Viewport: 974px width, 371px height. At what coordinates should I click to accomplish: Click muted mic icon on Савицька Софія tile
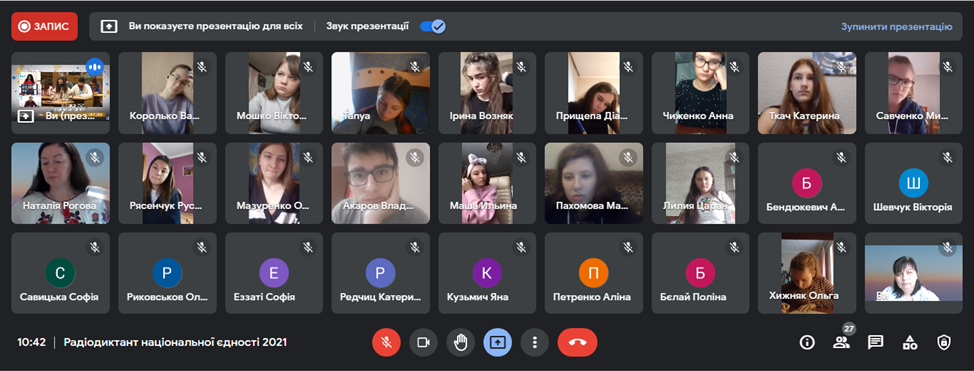pos(94,248)
